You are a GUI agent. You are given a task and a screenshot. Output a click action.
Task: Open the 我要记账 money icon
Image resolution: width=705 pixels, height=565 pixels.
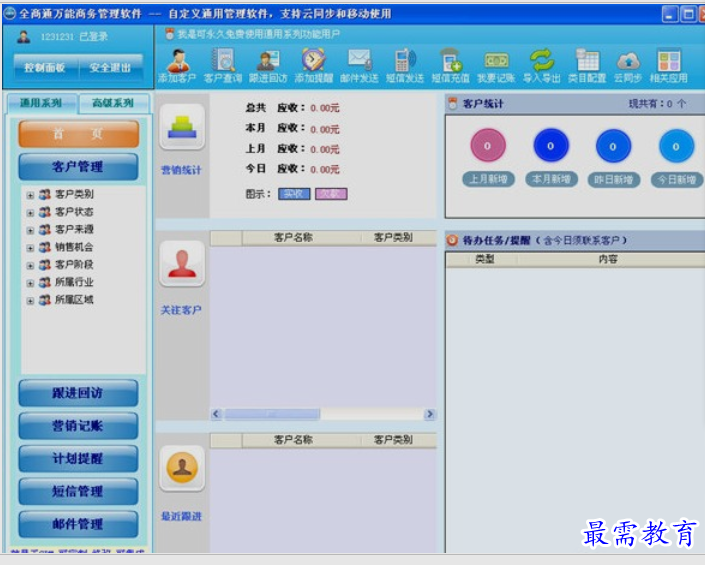point(496,61)
